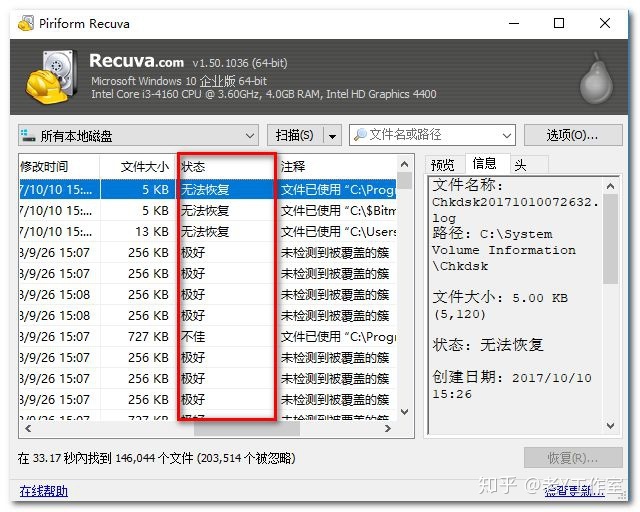Click the C:\Users comment cell
640x512 pixels.
[338, 232]
